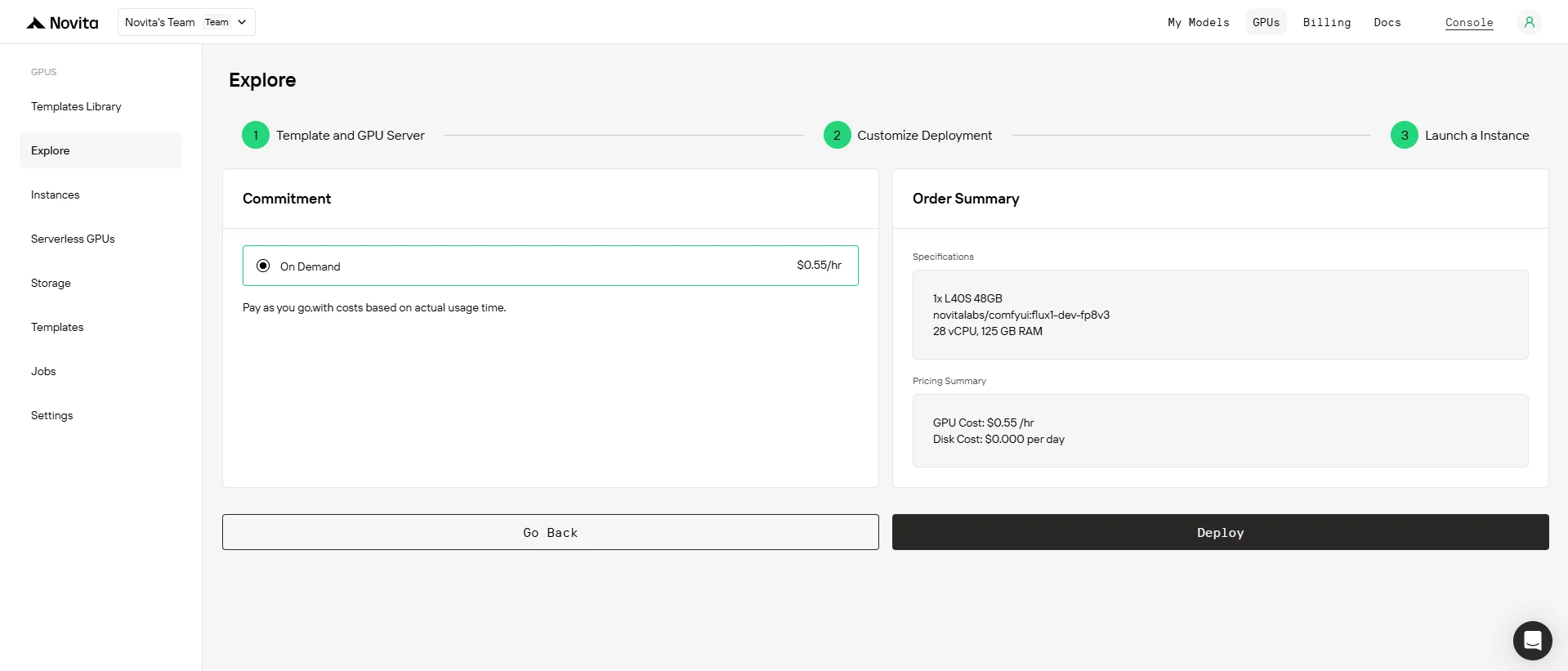Click the Novita logo

point(62,23)
